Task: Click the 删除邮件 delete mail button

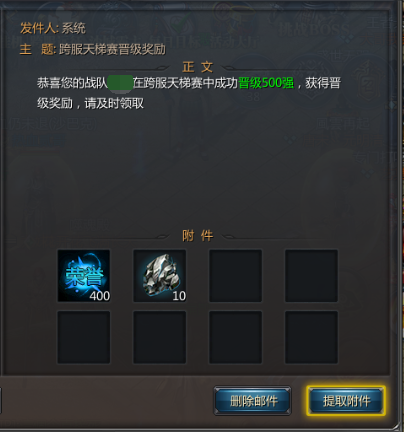Action: [253, 401]
